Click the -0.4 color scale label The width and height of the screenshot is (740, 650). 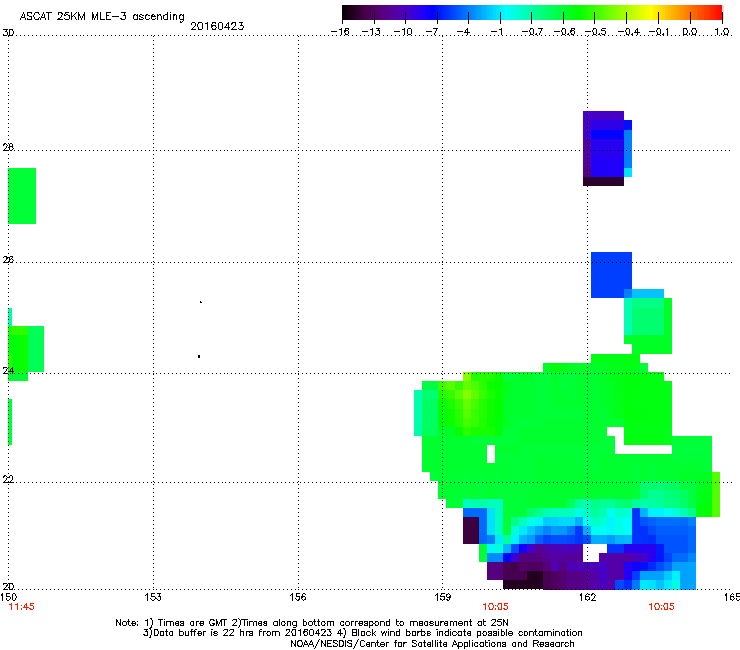click(629, 32)
